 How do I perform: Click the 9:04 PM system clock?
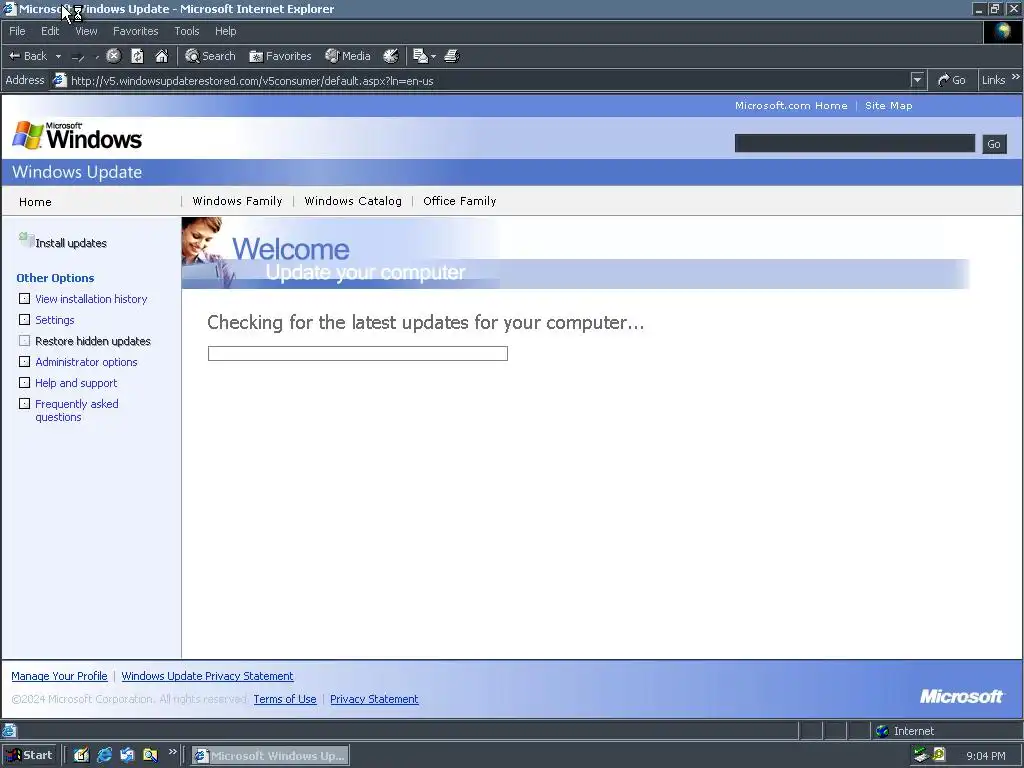(x=985, y=756)
